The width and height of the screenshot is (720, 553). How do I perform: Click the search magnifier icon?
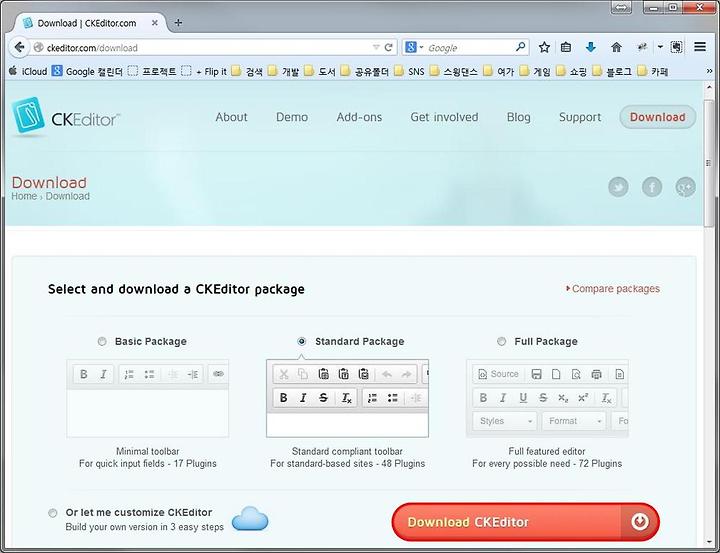[520, 47]
